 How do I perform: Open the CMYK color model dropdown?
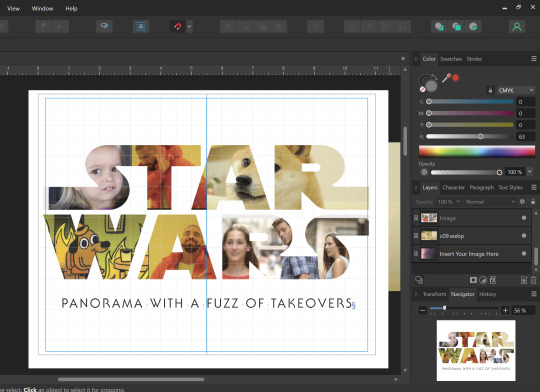point(515,90)
